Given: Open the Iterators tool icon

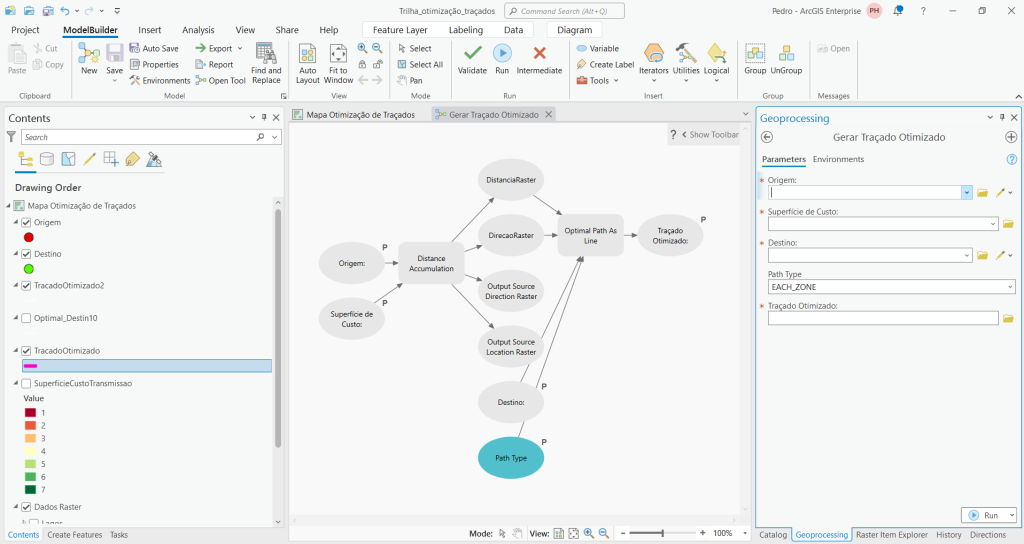Looking at the screenshot, I should 653,58.
